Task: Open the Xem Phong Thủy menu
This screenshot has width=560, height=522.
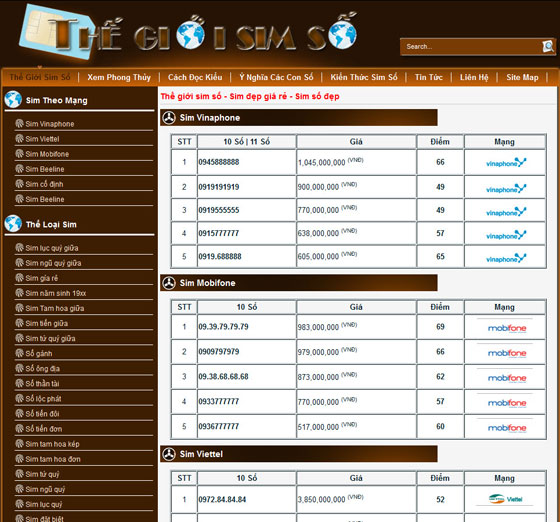Action: (x=119, y=77)
